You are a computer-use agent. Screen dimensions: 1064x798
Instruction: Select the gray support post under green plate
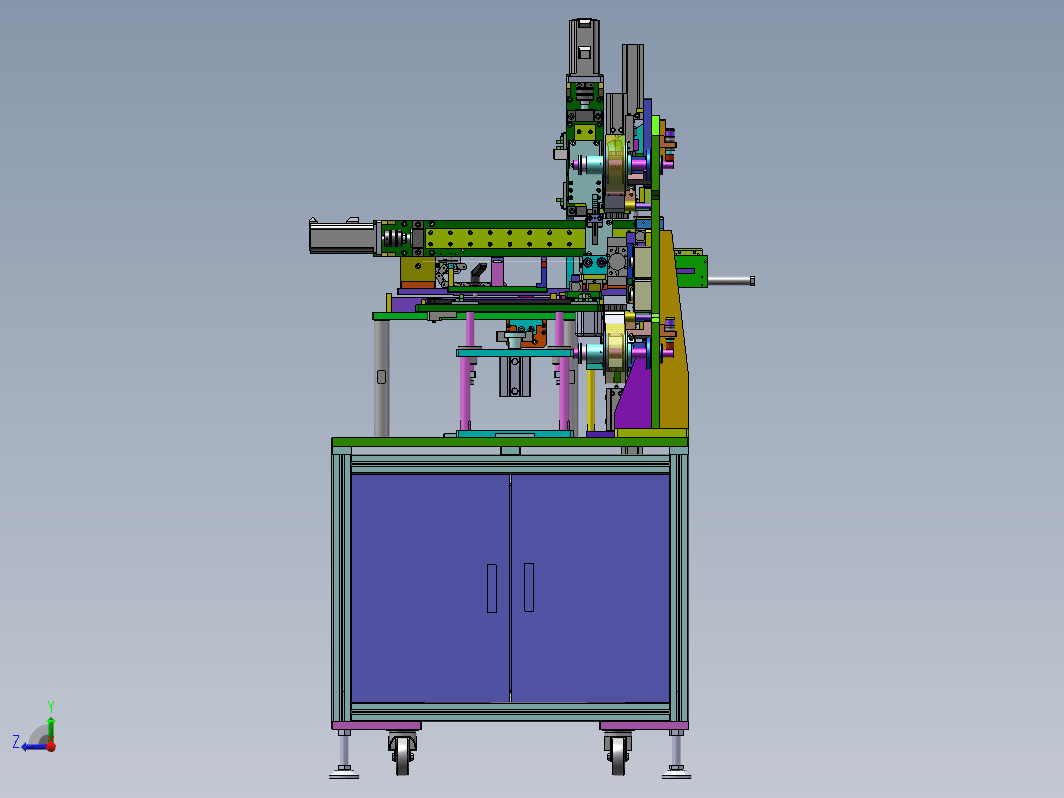(x=381, y=379)
